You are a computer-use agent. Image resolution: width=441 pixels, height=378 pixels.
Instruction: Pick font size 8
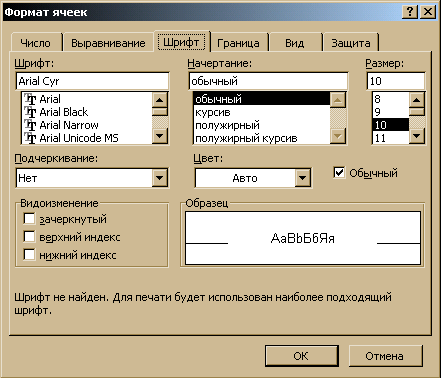[x=390, y=99]
